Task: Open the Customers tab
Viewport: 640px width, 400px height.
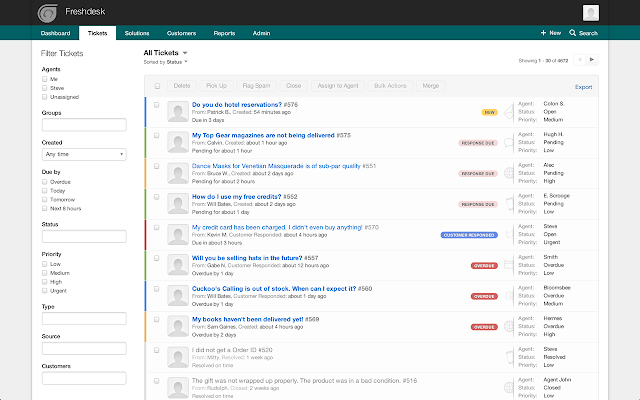Action: coord(182,33)
